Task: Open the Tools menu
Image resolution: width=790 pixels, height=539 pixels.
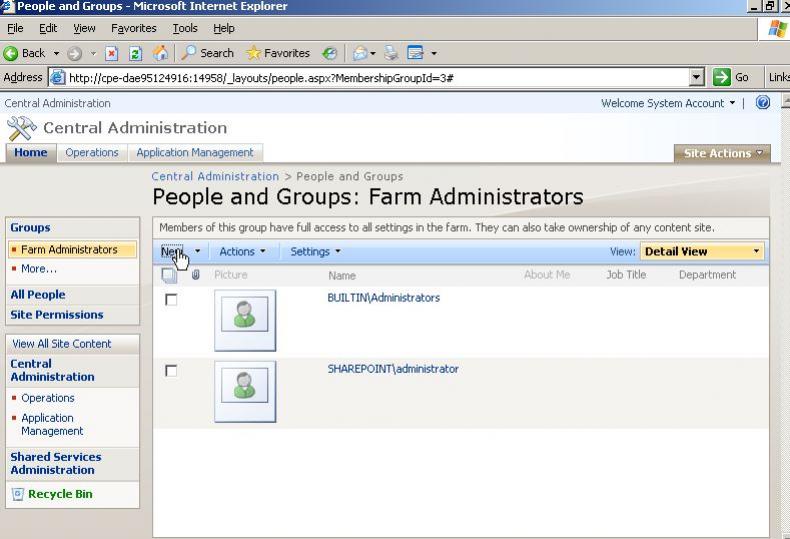Action: (x=185, y=28)
